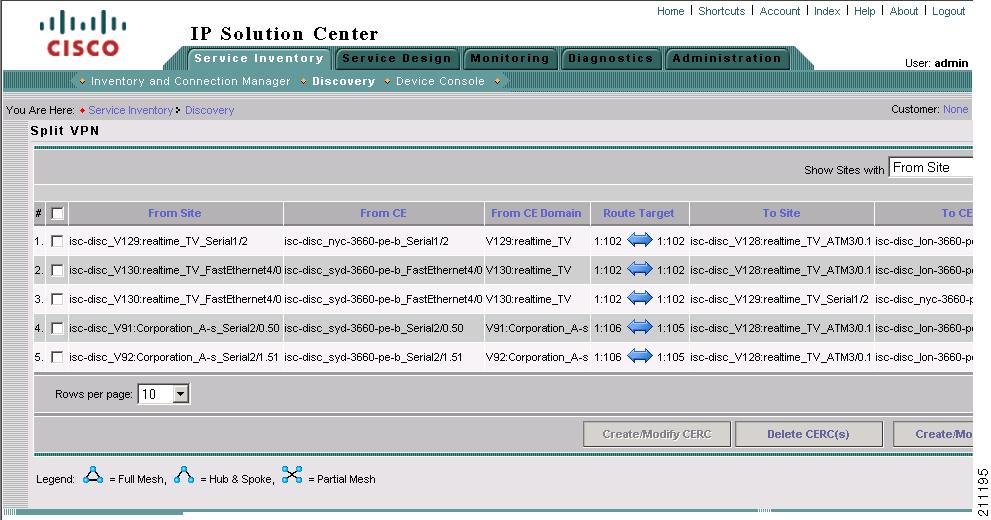Click the Customer None link
The image size is (991, 520).
pos(956,109)
